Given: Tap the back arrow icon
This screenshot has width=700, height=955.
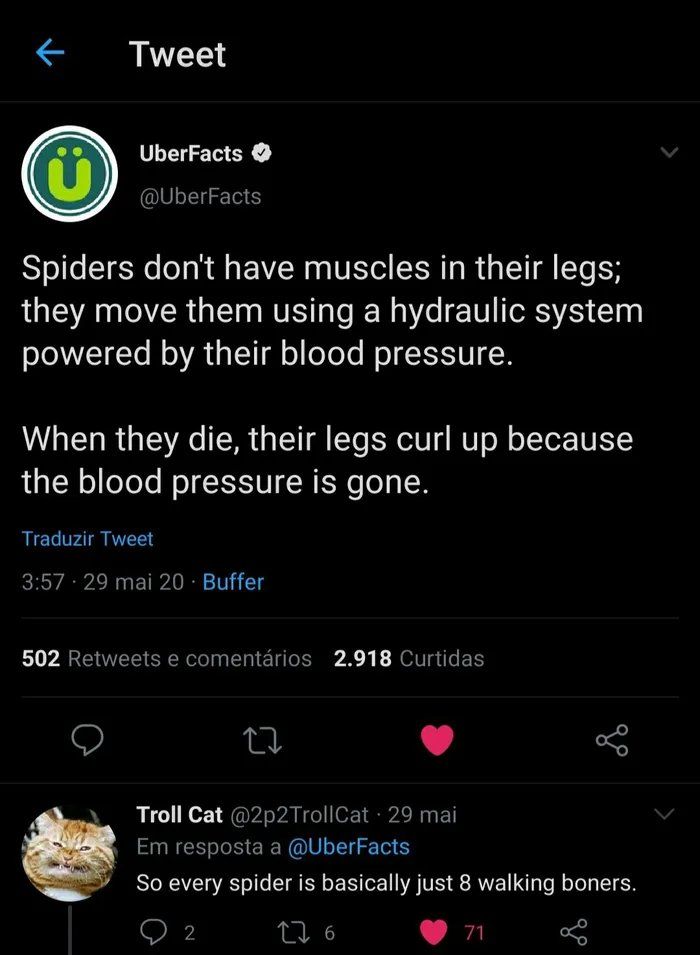Looking at the screenshot, I should [50, 54].
